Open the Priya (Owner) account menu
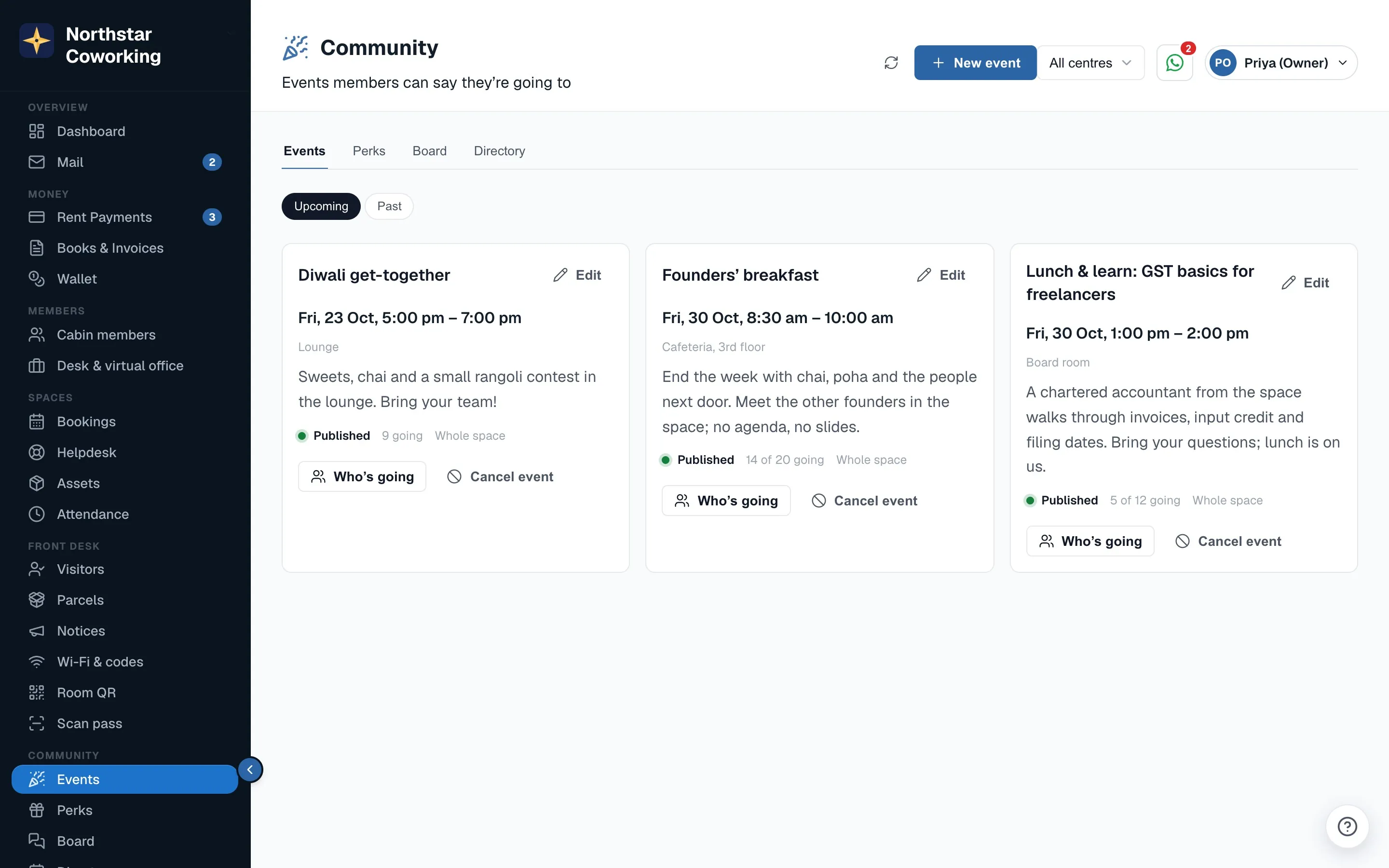 coord(1281,63)
